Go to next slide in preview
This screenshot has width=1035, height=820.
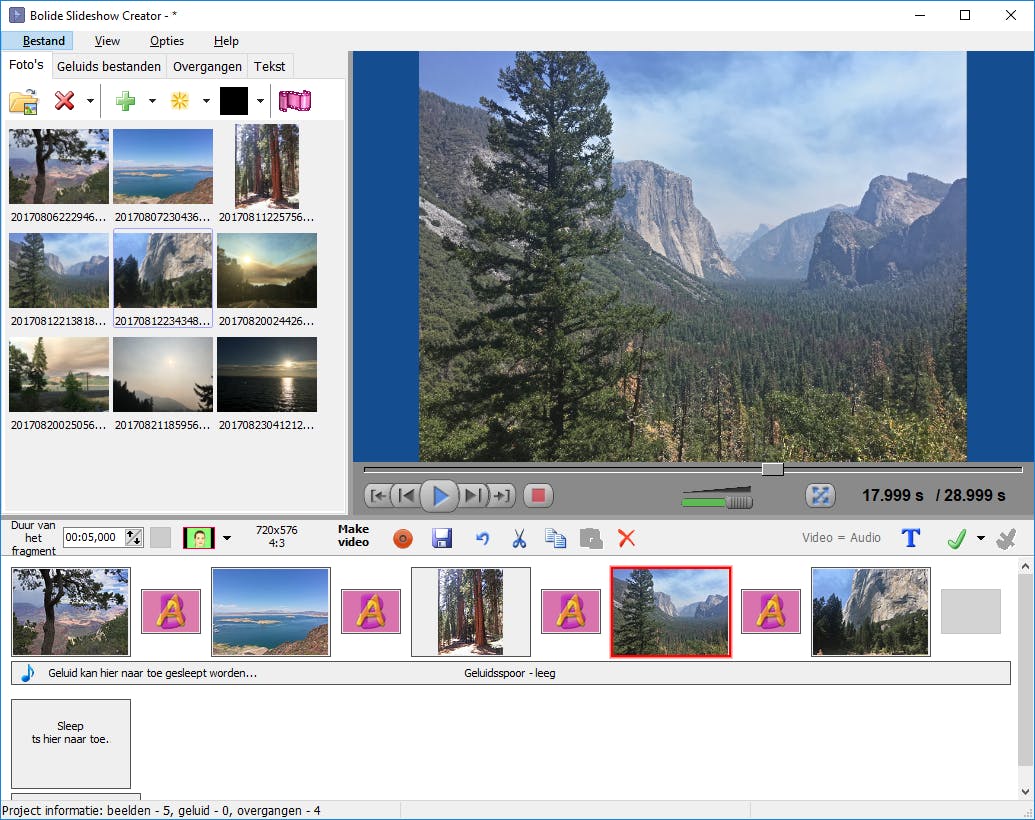click(x=473, y=495)
